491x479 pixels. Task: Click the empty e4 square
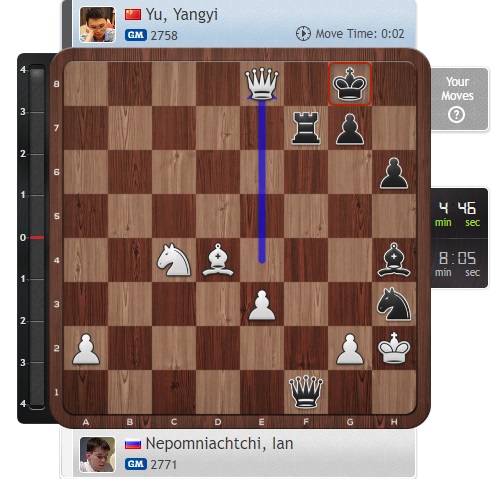click(262, 260)
